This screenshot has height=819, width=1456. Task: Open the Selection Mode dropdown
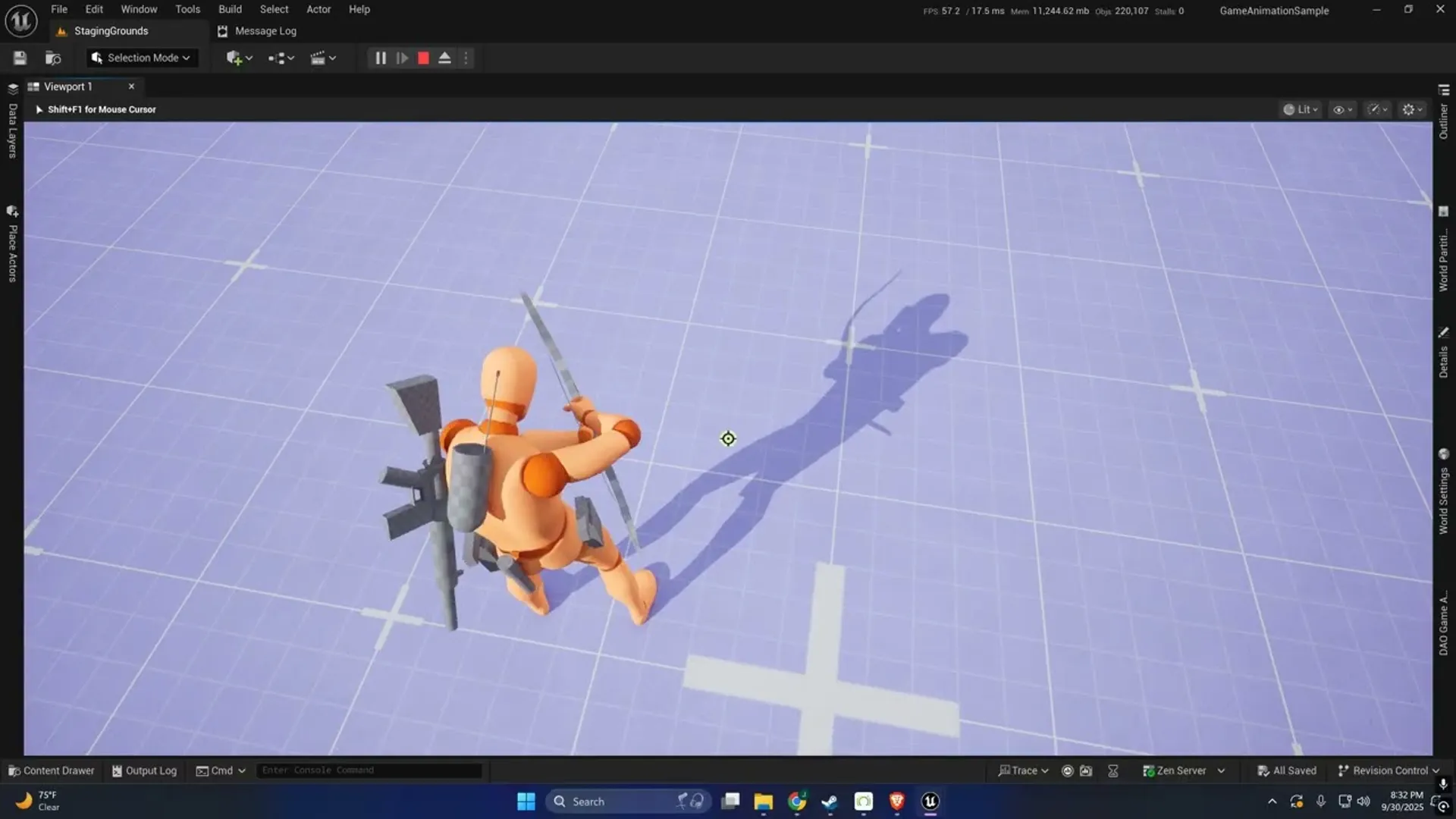(141, 58)
